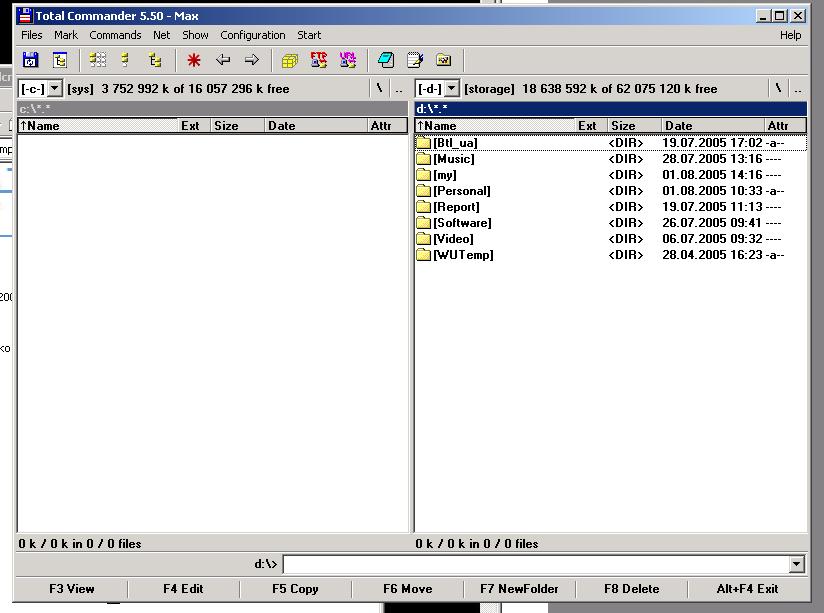824x613 pixels.
Task: Sort right panel by Attr column header
Action: pyautogui.click(x=785, y=126)
